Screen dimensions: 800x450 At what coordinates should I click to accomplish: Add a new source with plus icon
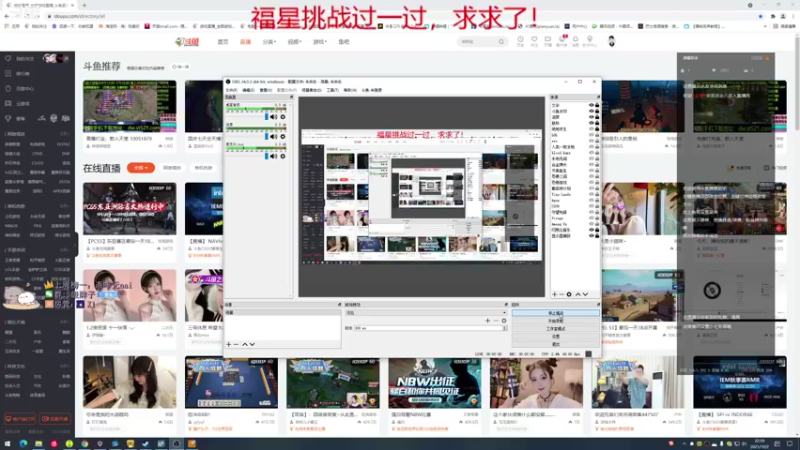[555, 294]
